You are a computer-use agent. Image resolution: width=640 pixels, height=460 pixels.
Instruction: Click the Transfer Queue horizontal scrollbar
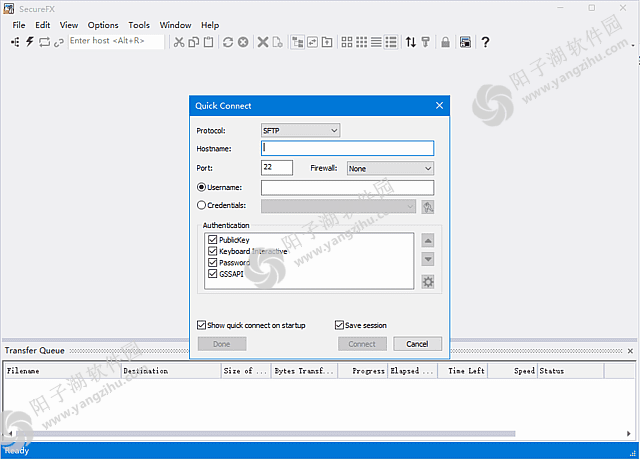pyautogui.click(x=265, y=433)
